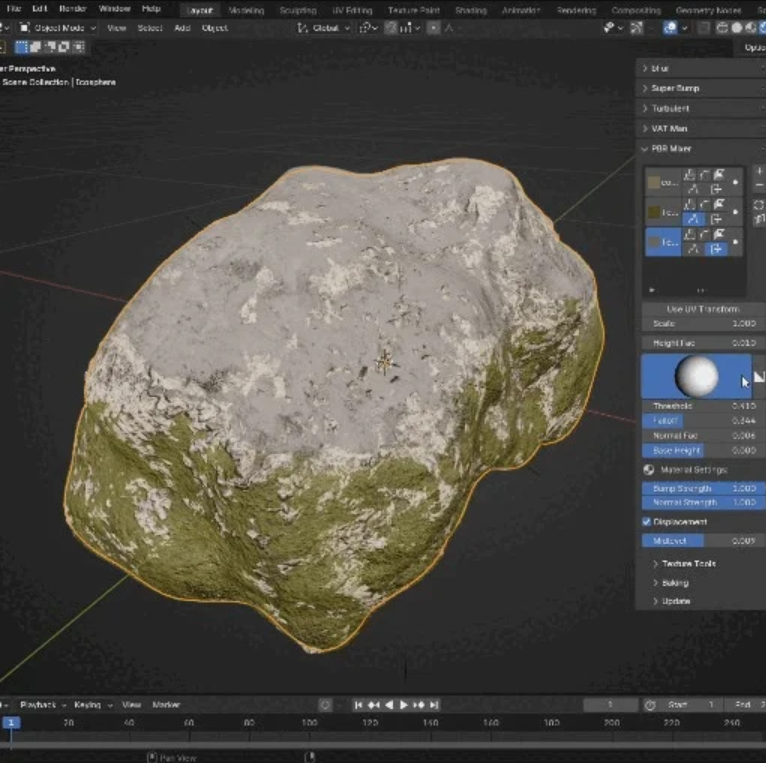This screenshot has height=763, width=766.
Task: Click the play animation button in timeline
Action: [404, 705]
